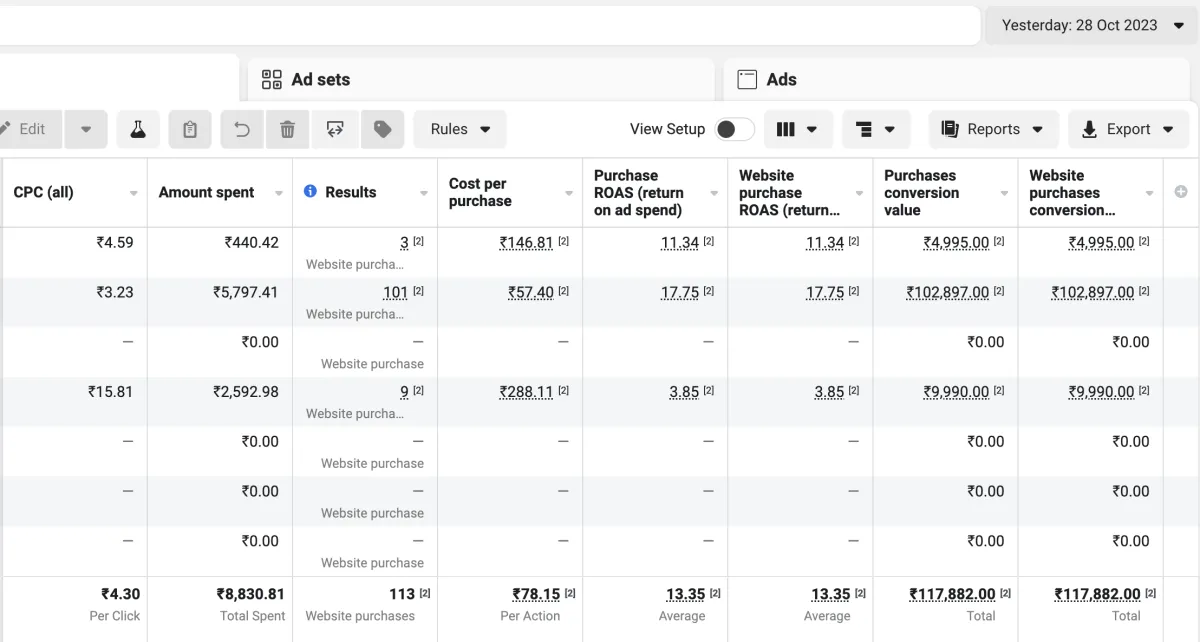Viewport: 1200px width, 642px height.
Task: Click amount spent ₹5,797.41
Action: [245, 292]
